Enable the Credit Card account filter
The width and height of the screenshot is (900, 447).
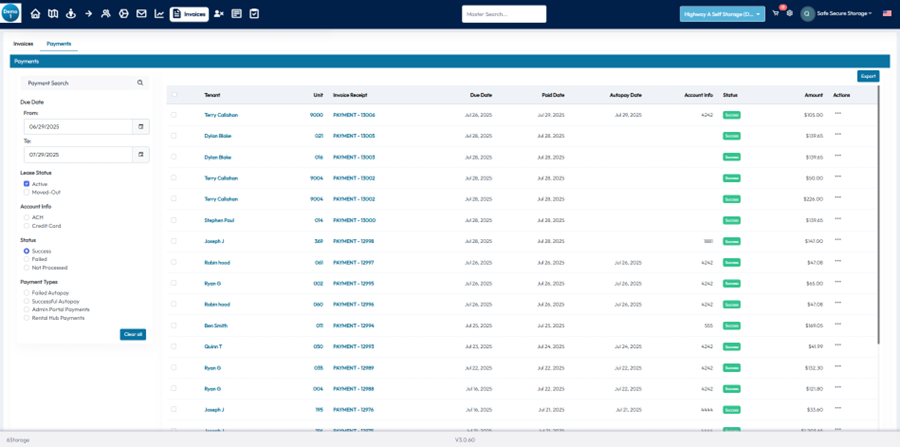click(x=26, y=226)
